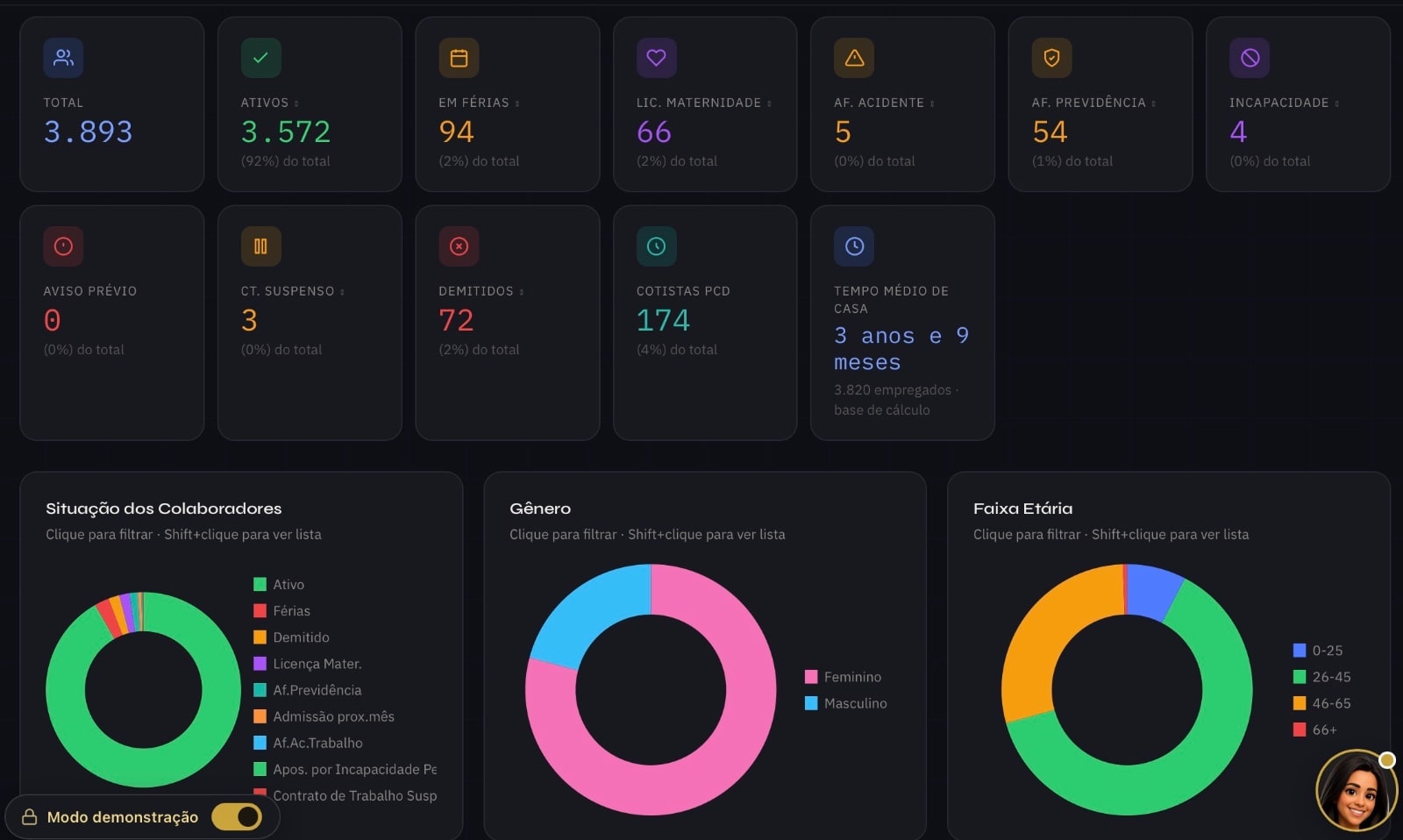Toggle Demitido series in Situação legend

click(x=291, y=637)
